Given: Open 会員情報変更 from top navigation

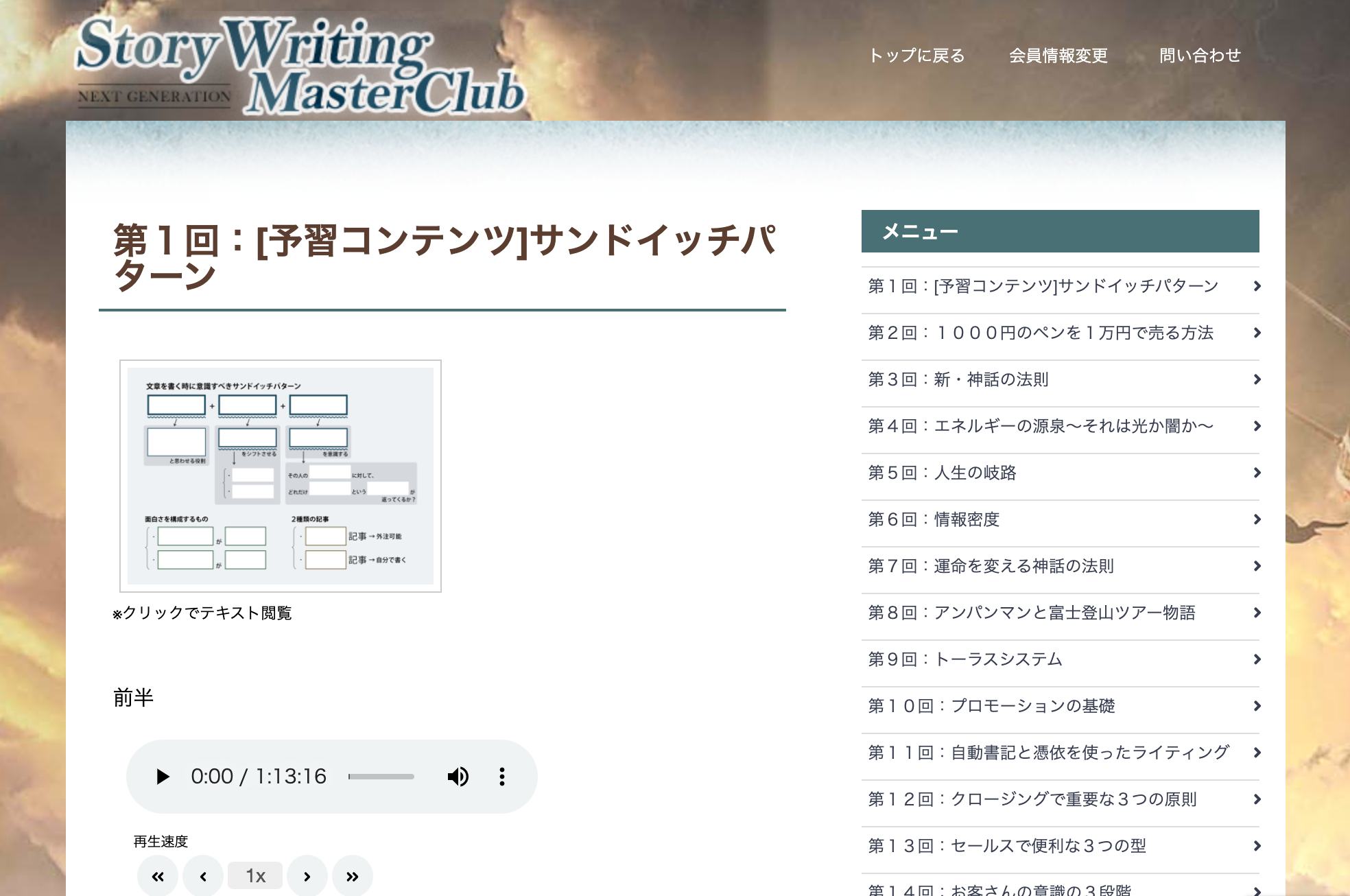Looking at the screenshot, I should point(1058,56).
